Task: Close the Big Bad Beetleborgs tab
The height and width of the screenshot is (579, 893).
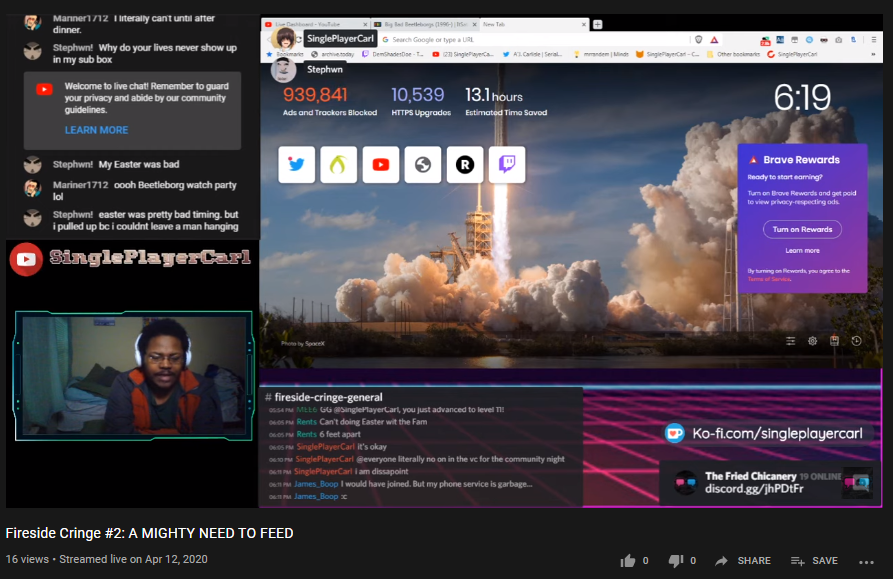Action: [x=474, y=24]
